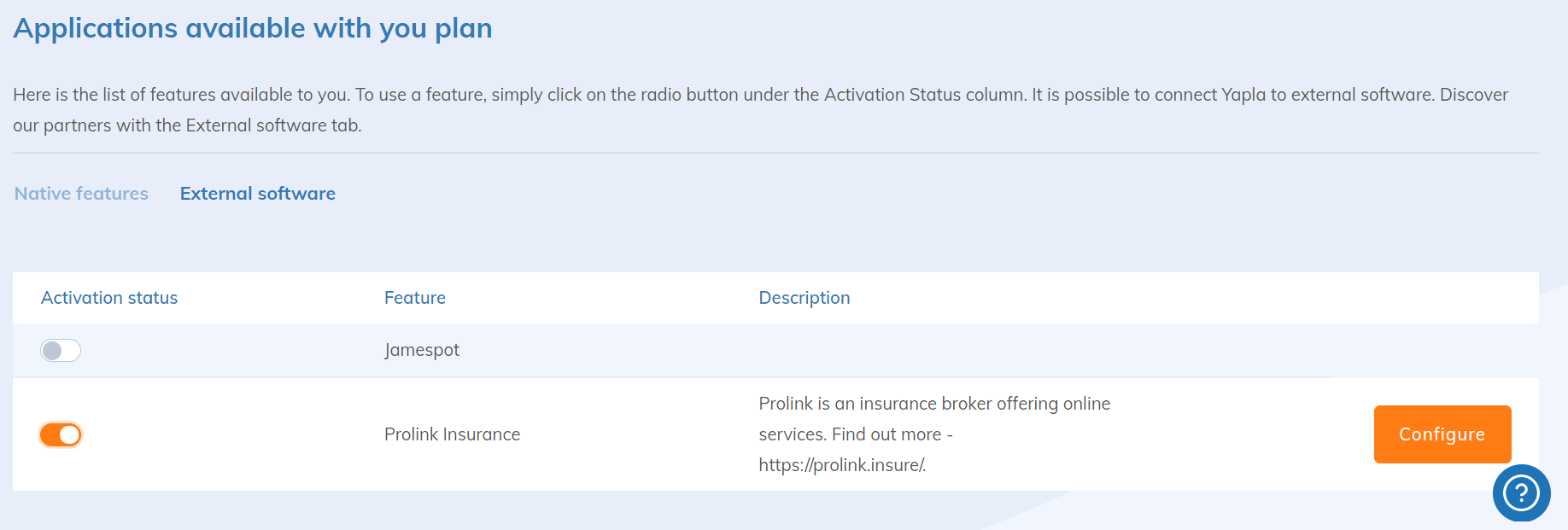Switch to the Native features tab

(x=81, y=194)
